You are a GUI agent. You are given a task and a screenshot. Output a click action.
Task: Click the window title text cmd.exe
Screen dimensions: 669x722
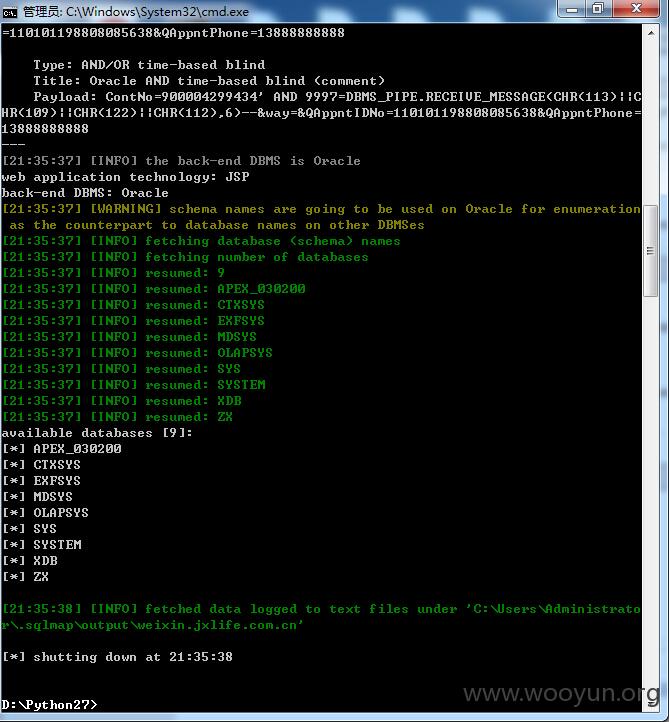tap(136, 12)
